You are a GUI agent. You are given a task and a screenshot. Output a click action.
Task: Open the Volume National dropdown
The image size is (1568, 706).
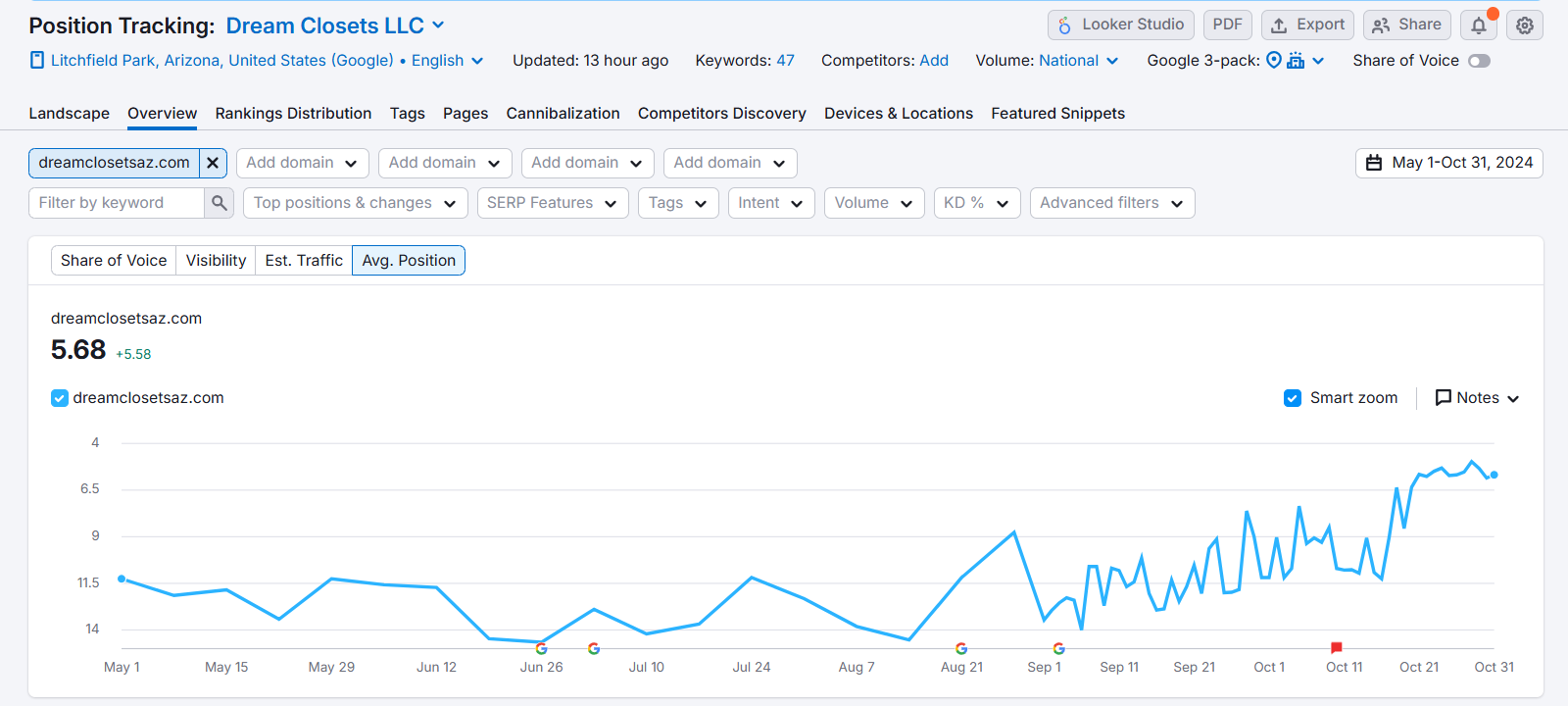tap(1078, 61)
